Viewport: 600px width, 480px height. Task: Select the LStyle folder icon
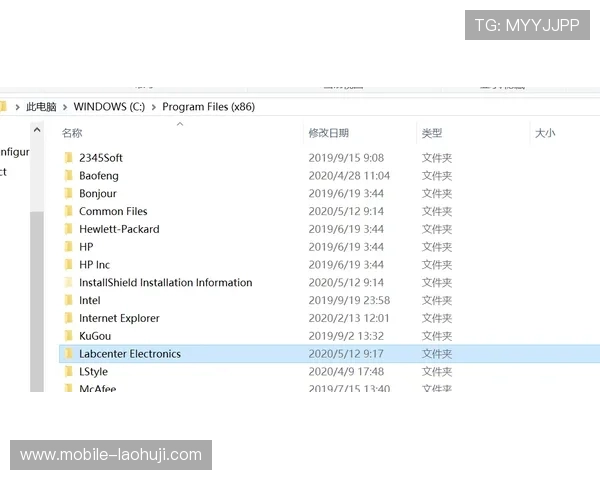point(68,372)
